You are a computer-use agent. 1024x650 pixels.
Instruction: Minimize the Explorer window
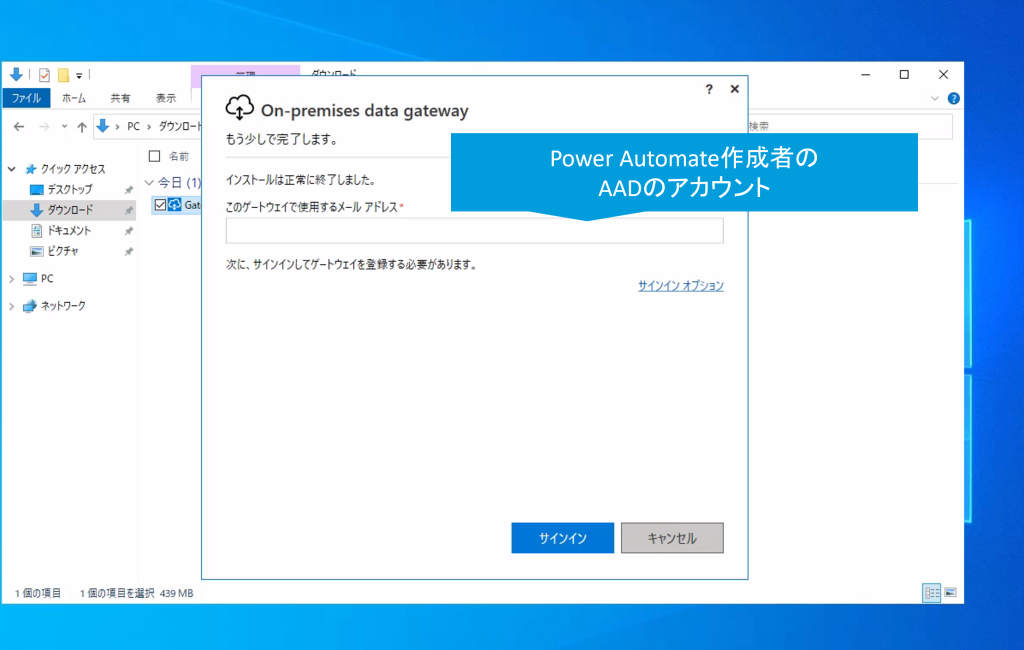[865, 75]
